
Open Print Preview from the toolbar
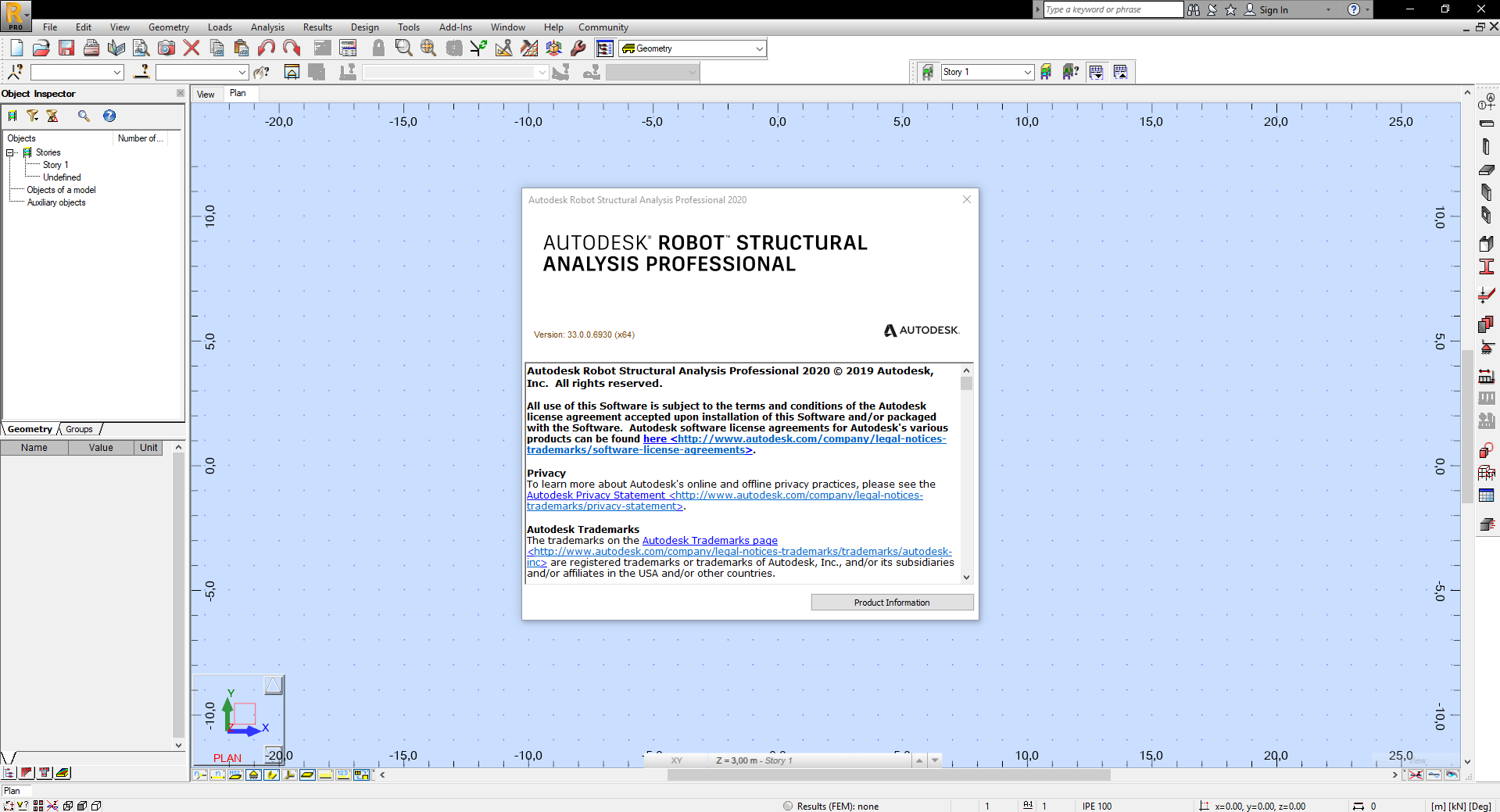pyautogui.click(x=141, y=48)
